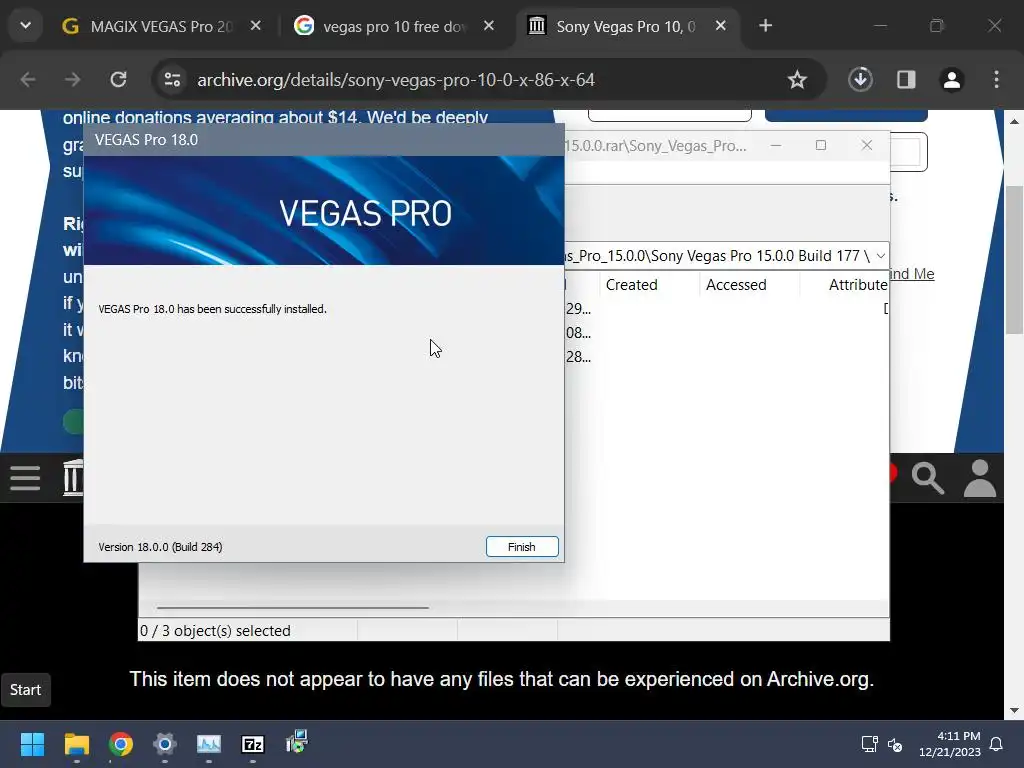The height and width of the screenshot is (768, 1024).
Task: Bookmark this page with the star icon
Action: pyautogui.click(x=797, y=80)
